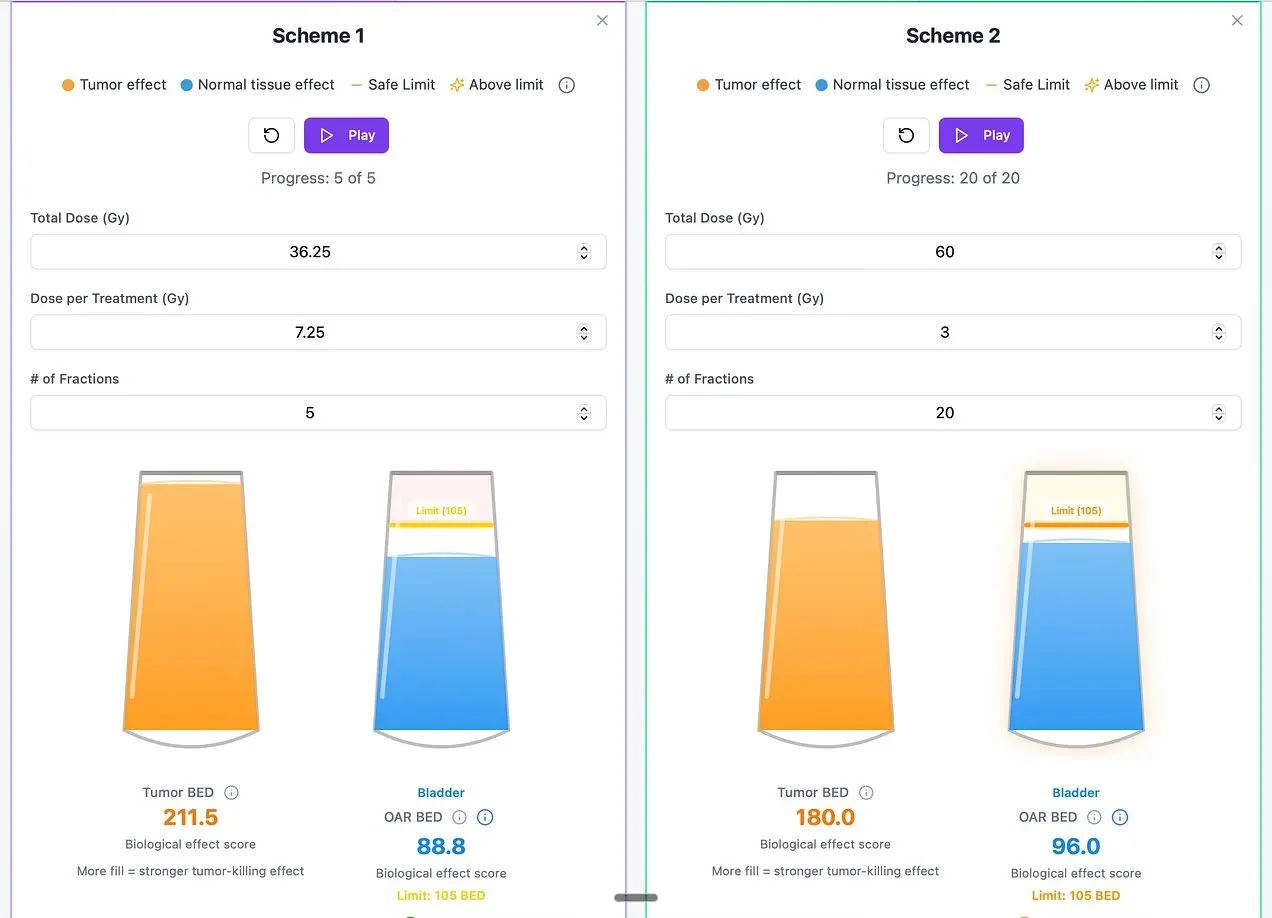Viewport: 1272px width, 918px height.
Task: Click the # of Fractions stepper in Scheme 1
Action: (584, 412)
